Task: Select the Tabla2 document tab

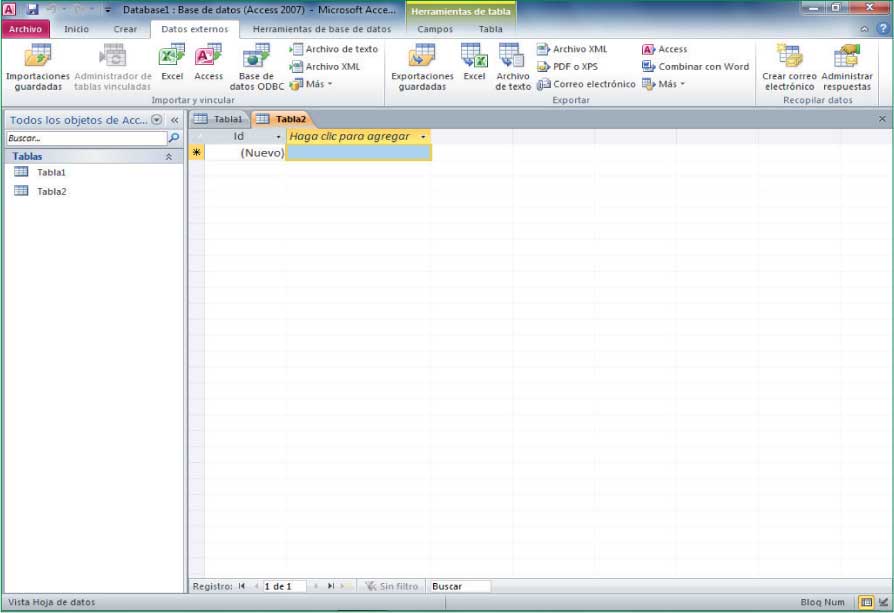Action: coord(282,119)
